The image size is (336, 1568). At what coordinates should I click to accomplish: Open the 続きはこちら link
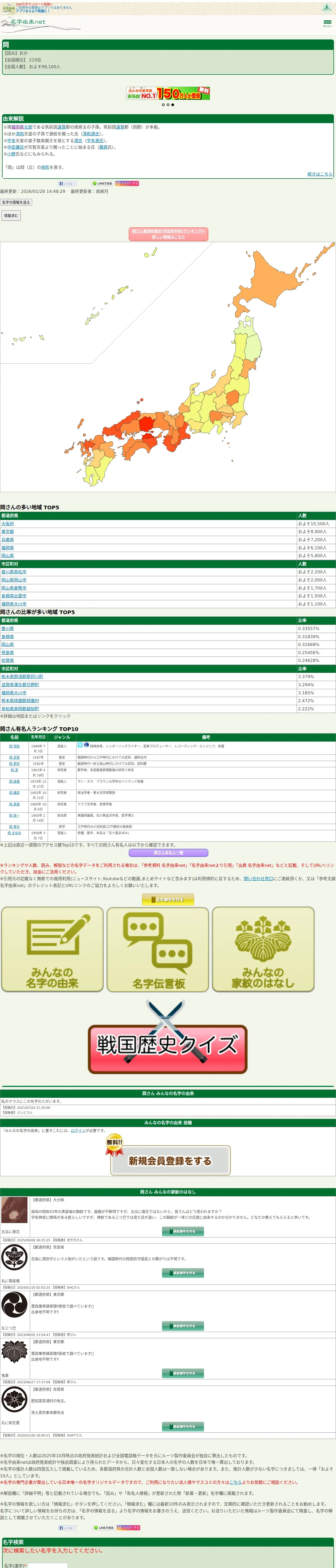[320, 174]
